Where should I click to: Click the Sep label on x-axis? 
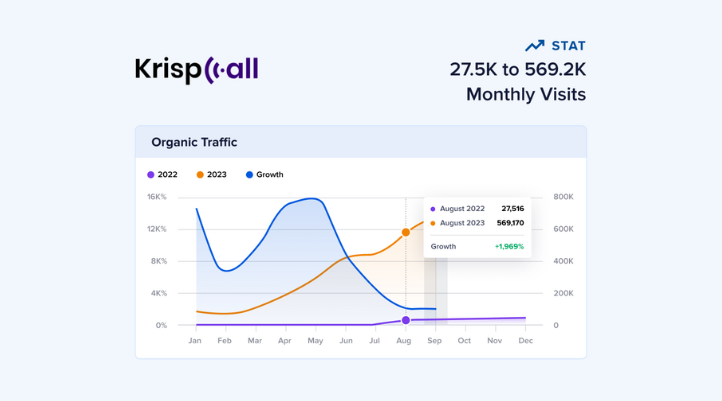[435, 341]
